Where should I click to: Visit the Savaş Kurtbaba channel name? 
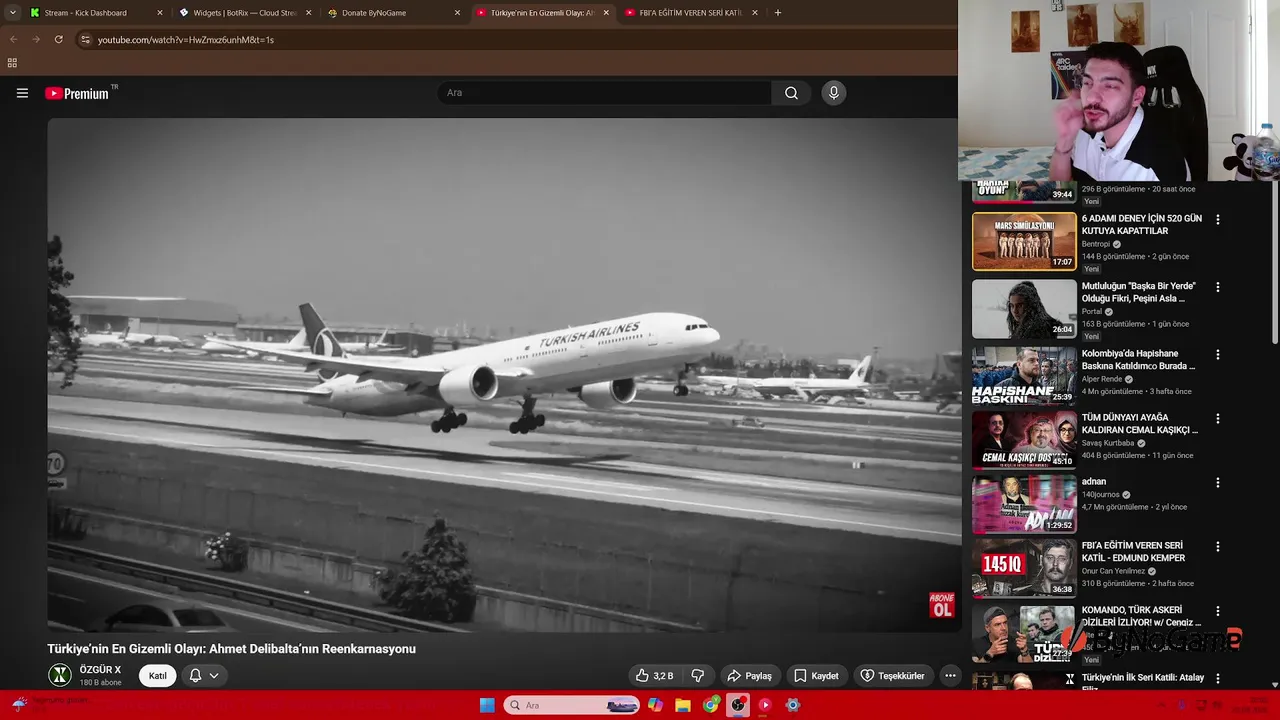(x=1108, y=443)
